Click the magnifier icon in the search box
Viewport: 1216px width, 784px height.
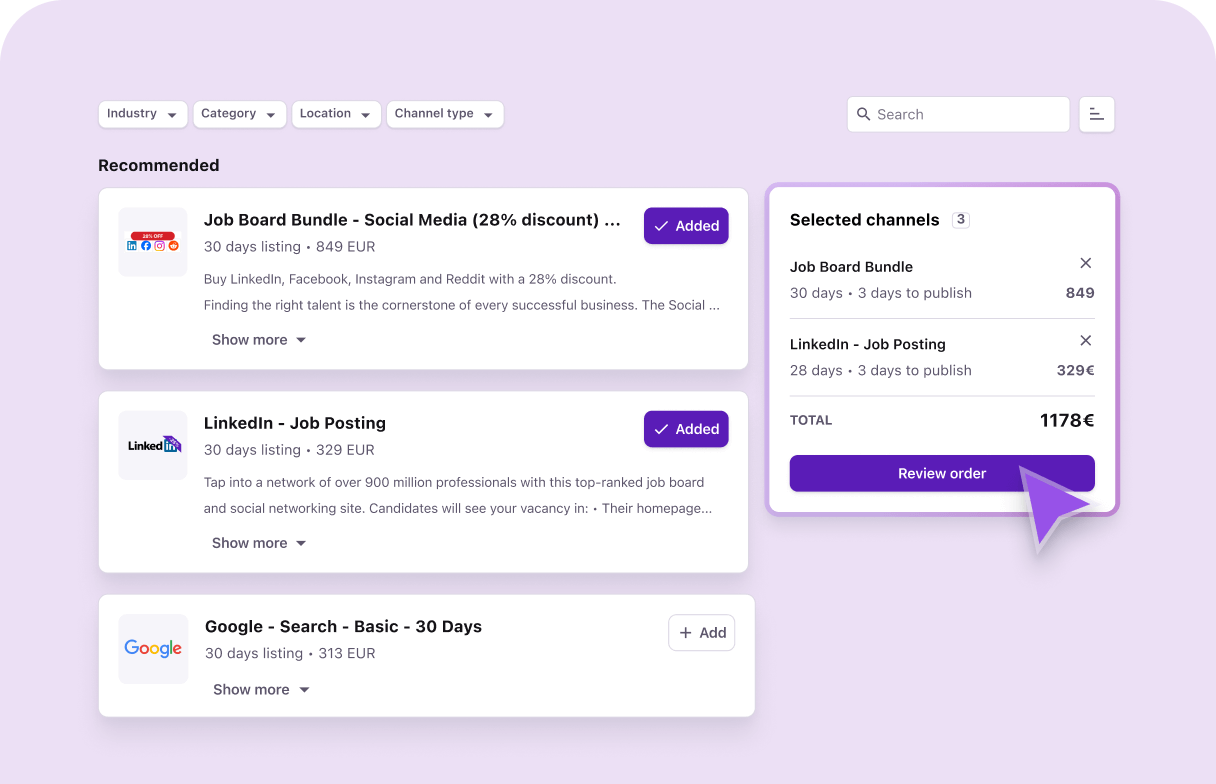[864, 114]
